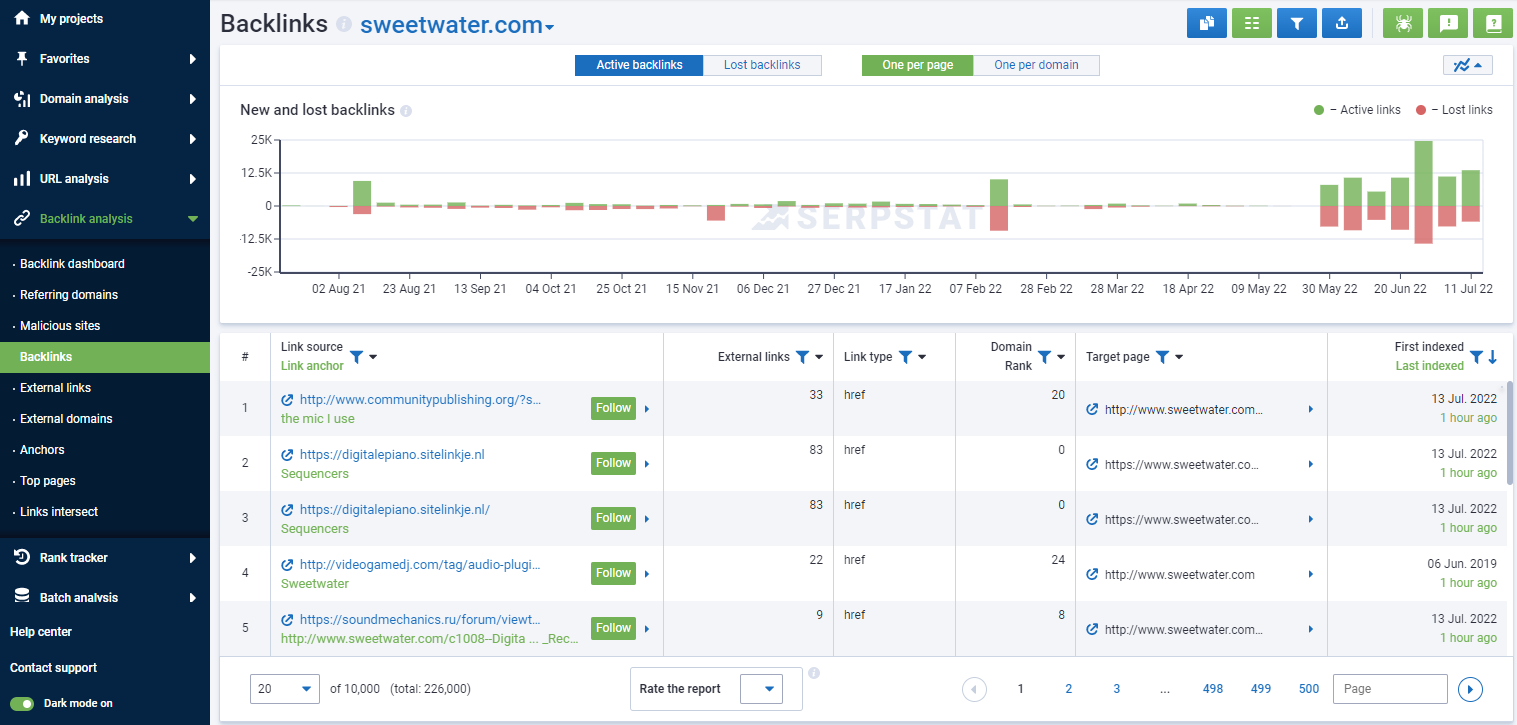Open communitypublishing.org link source
Screen dimensions: 1517x725
pyautogui.click(x=420, y=400)
